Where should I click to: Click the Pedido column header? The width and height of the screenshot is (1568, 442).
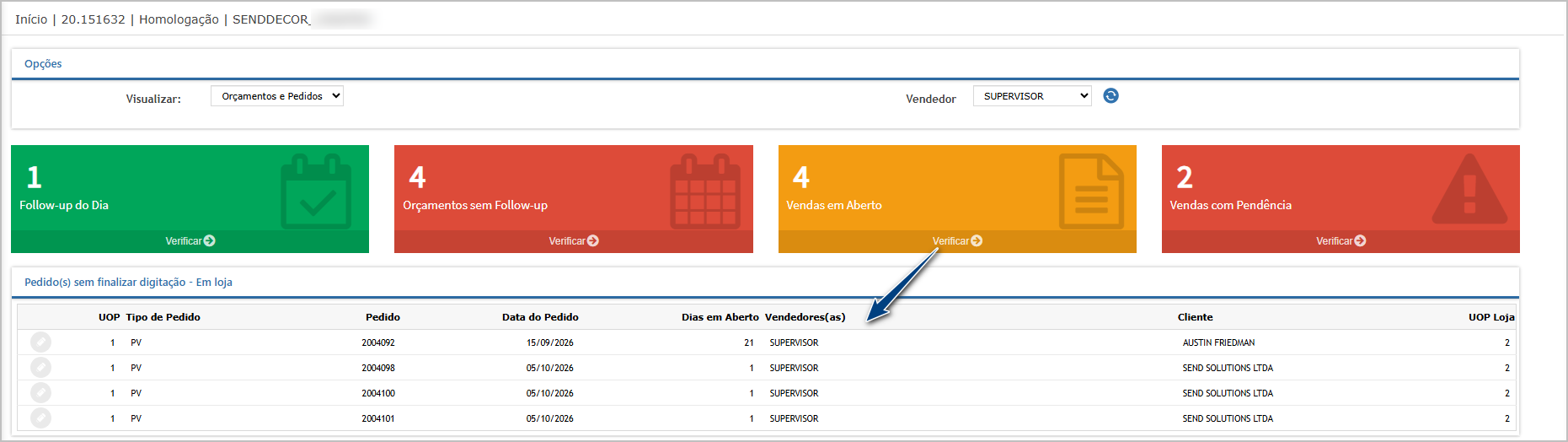click(x=383, y=317)
